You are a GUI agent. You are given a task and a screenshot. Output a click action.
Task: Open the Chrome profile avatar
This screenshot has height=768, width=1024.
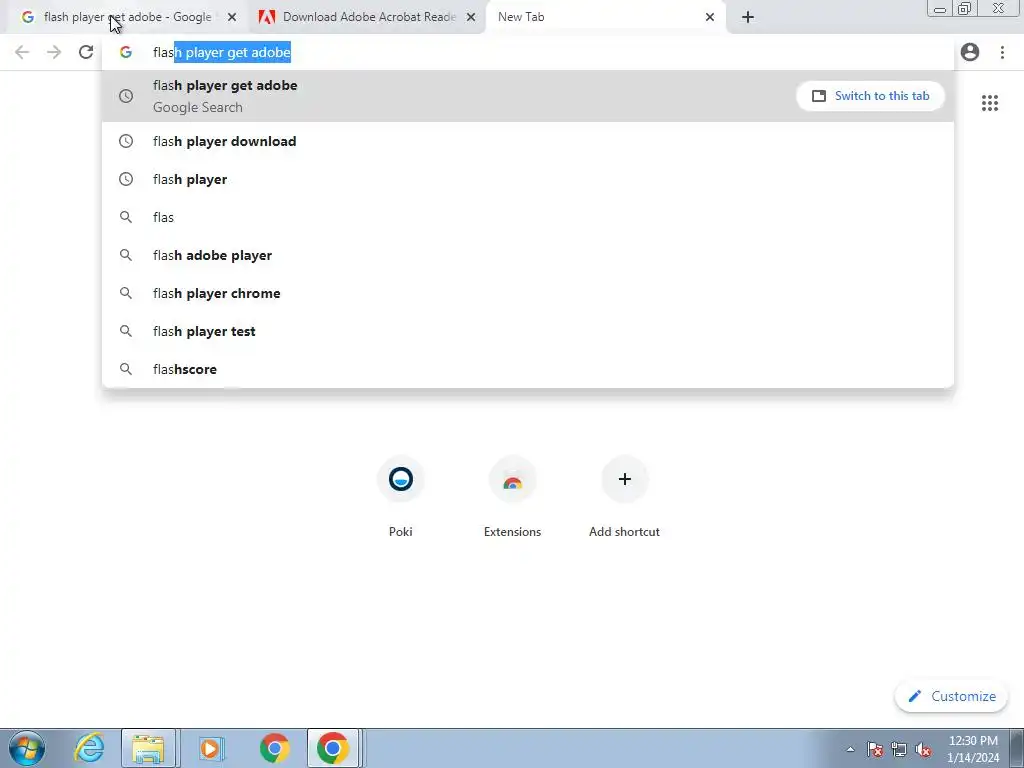[970, 52]
